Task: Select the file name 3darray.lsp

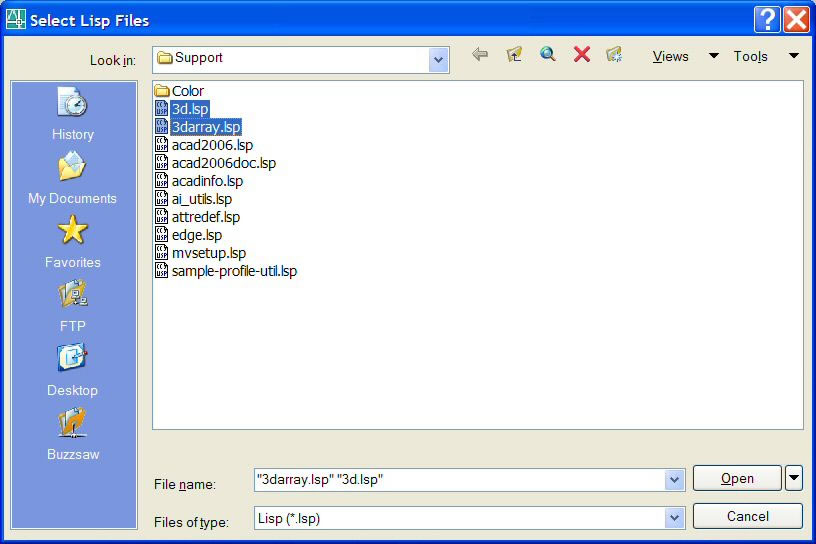Action: pos(206,127)
